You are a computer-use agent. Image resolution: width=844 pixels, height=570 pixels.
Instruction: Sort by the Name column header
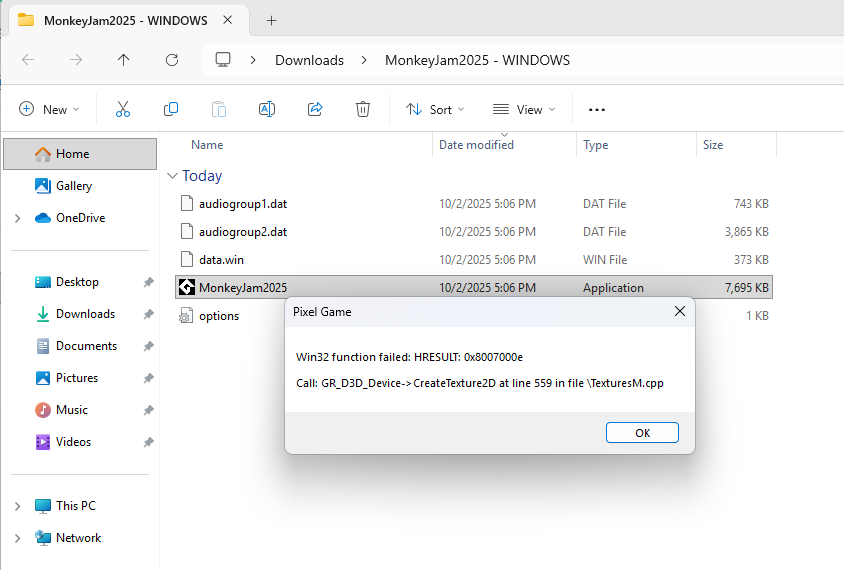tap(207, 145)
